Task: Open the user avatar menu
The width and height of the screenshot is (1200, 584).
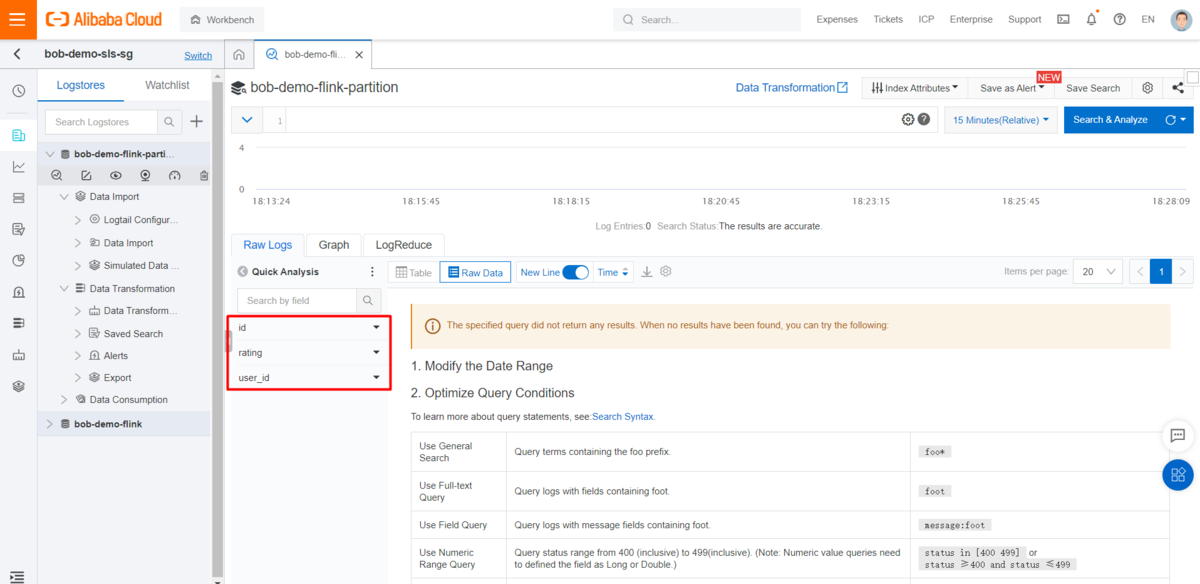Action: [x=1181, y=19]
